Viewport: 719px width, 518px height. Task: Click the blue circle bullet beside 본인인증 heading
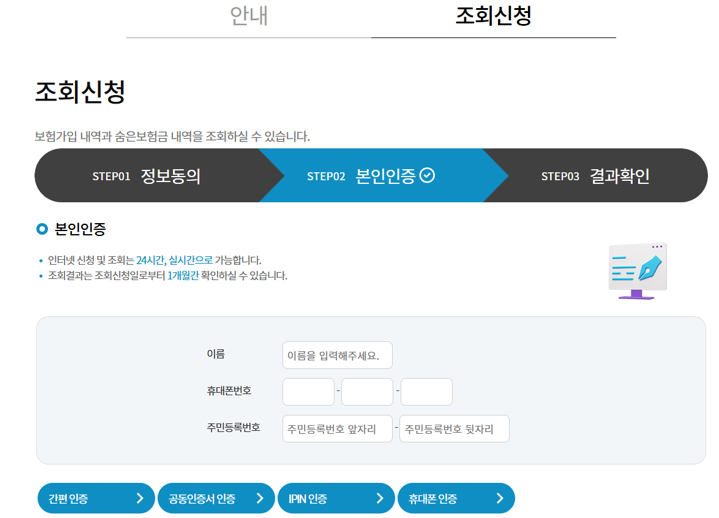pos(42,229)
